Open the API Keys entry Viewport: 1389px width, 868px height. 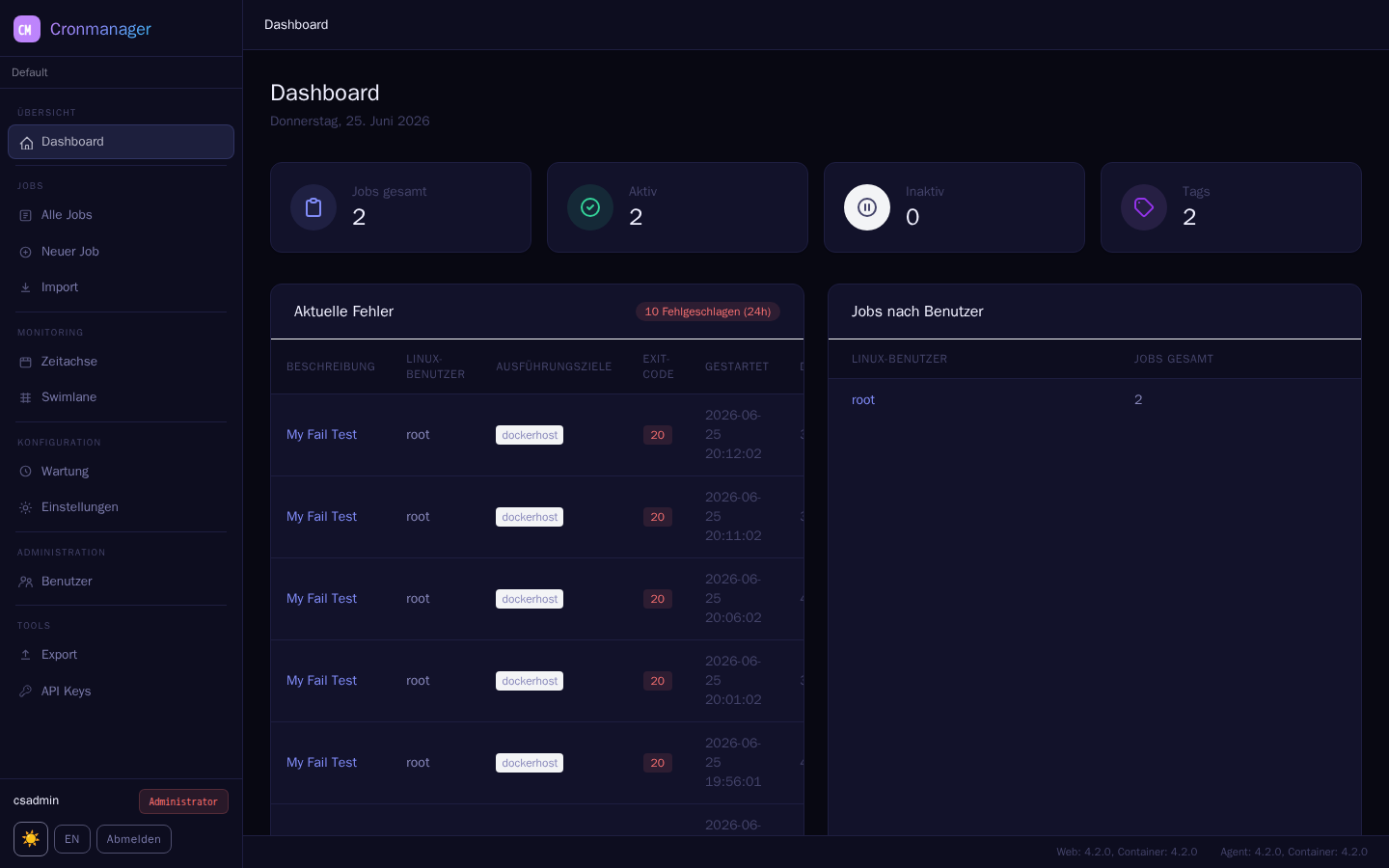pyautogui.click(x=121, y=692)
